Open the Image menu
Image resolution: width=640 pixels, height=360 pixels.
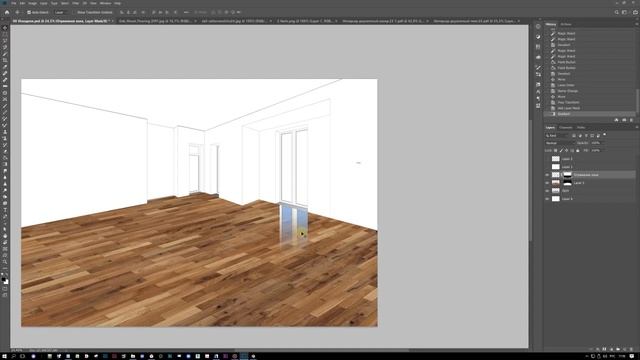pyautogui.click(x=32, y=3)
